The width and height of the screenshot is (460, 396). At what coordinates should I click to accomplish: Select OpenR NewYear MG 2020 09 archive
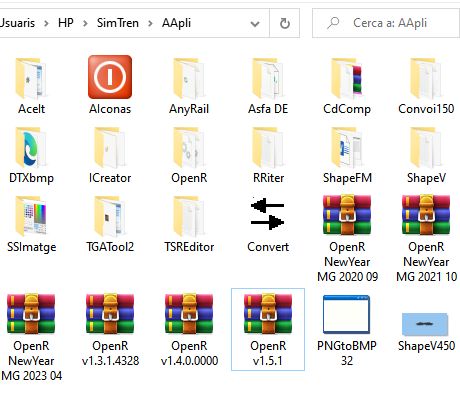coord(347,215)
